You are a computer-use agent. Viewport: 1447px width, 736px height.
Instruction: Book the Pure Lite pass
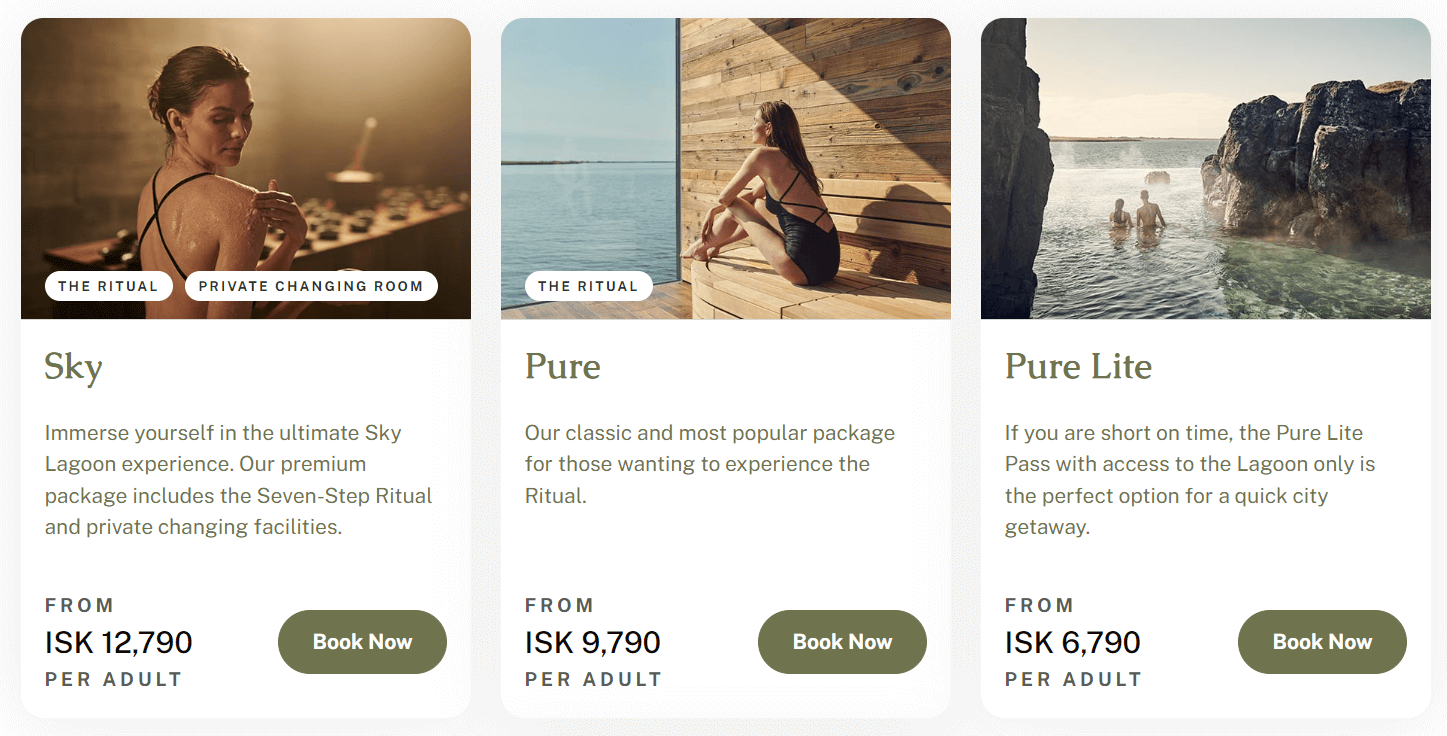coord(1322,642)
